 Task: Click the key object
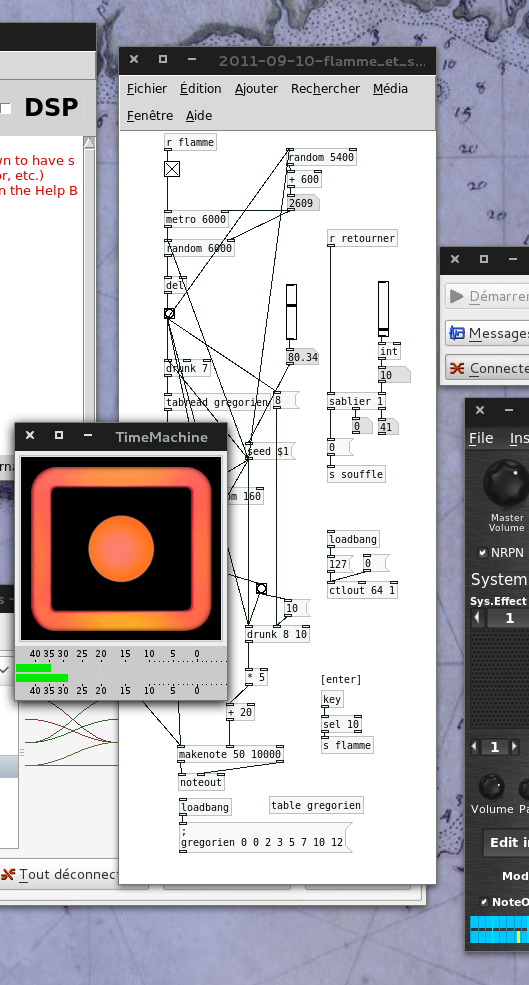(x=332, y=699)
